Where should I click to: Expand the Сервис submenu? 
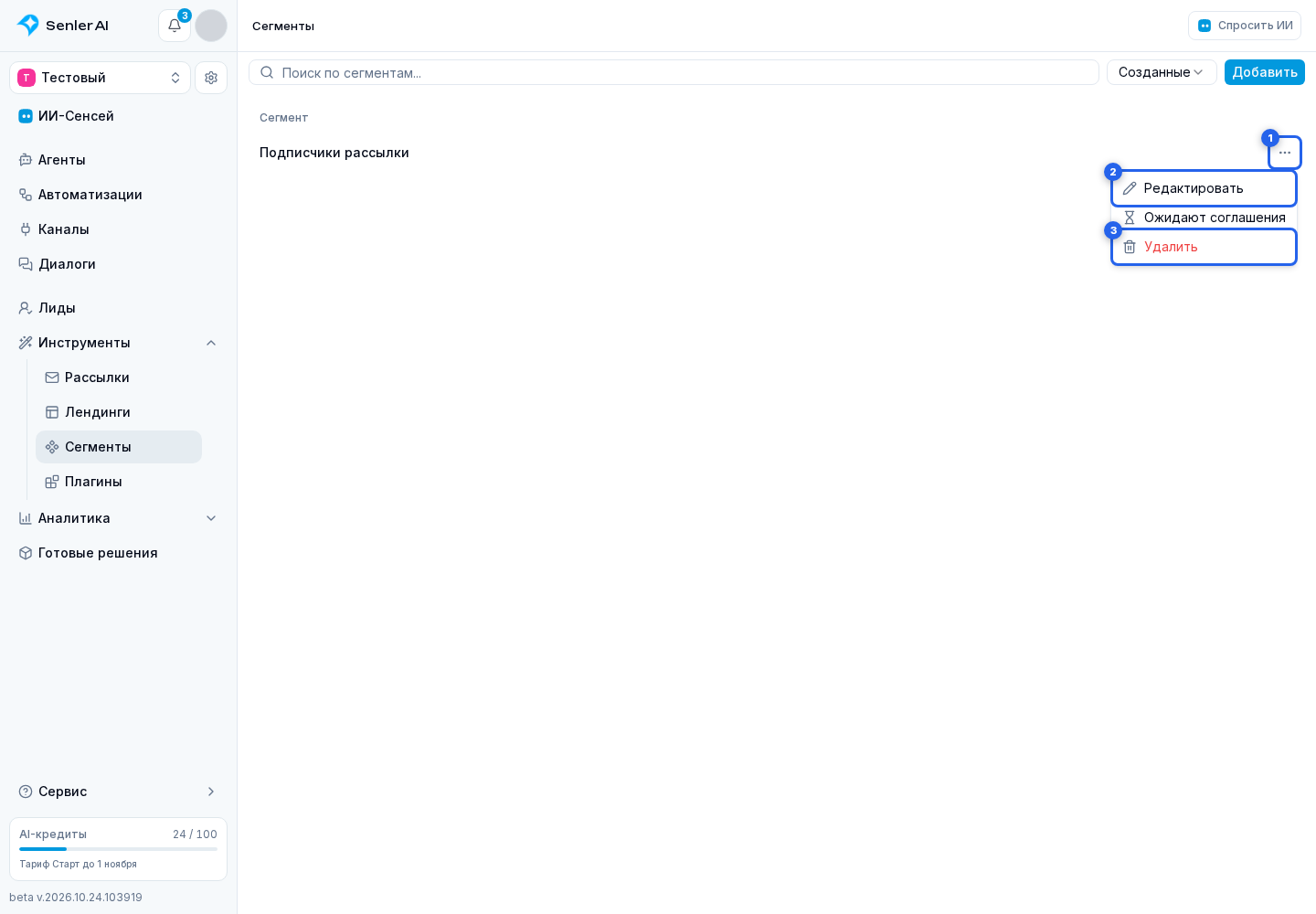118,792
